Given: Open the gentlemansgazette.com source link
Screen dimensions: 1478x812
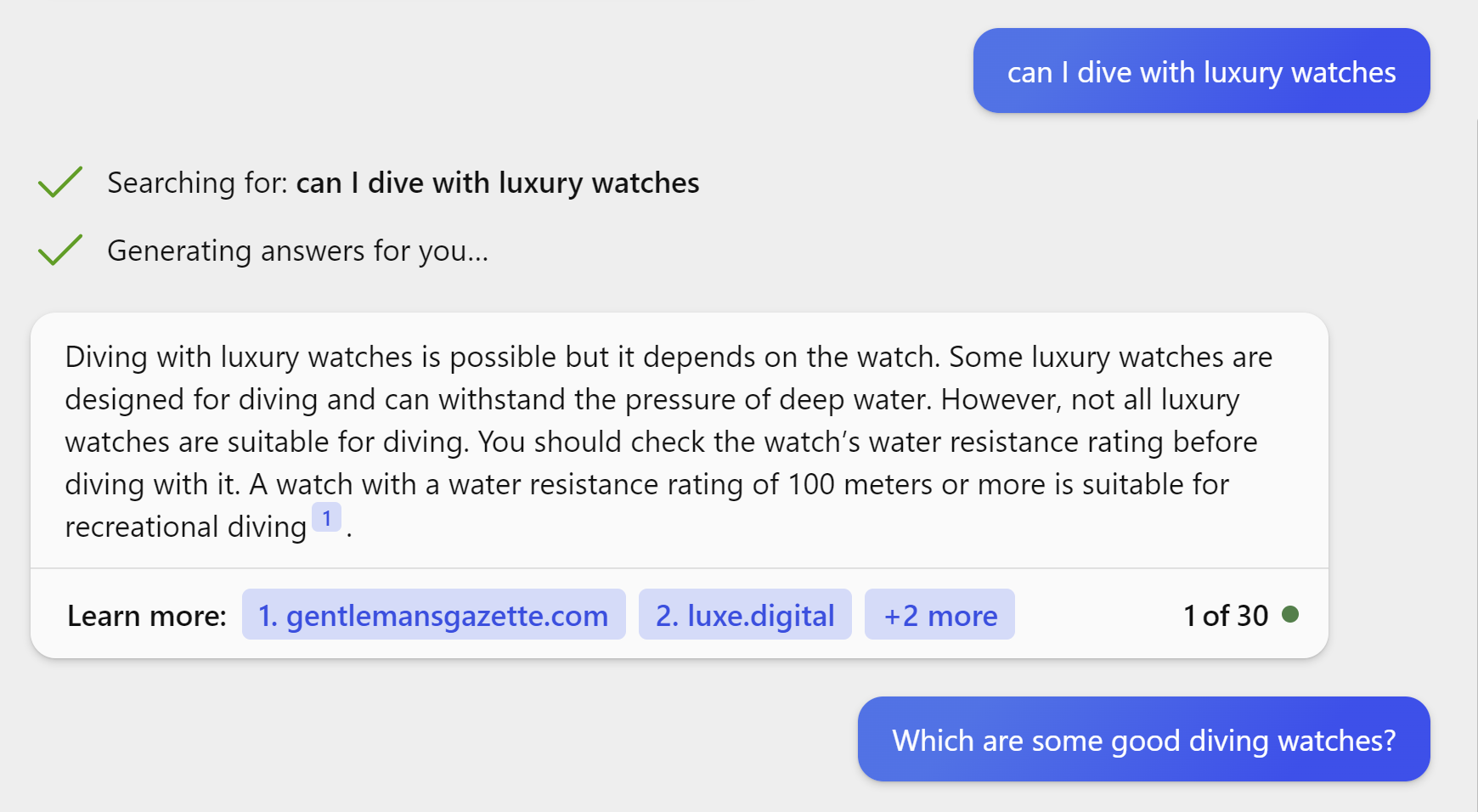Looking at the screenshot, I should pyautogui.click(x=434, y=614).
